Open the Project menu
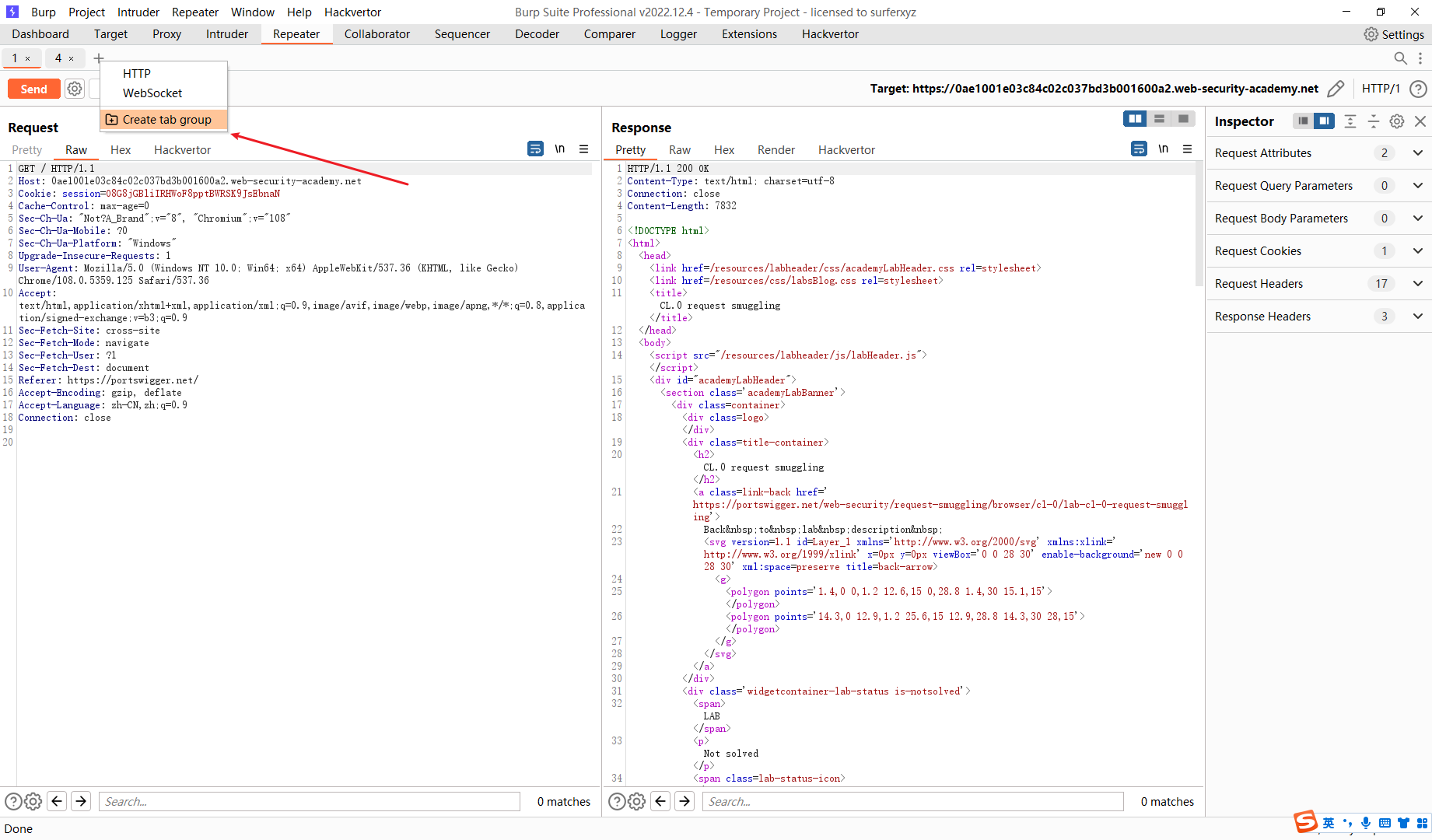The height and width of the screenshot is (840, 1432). pos(86,12)
